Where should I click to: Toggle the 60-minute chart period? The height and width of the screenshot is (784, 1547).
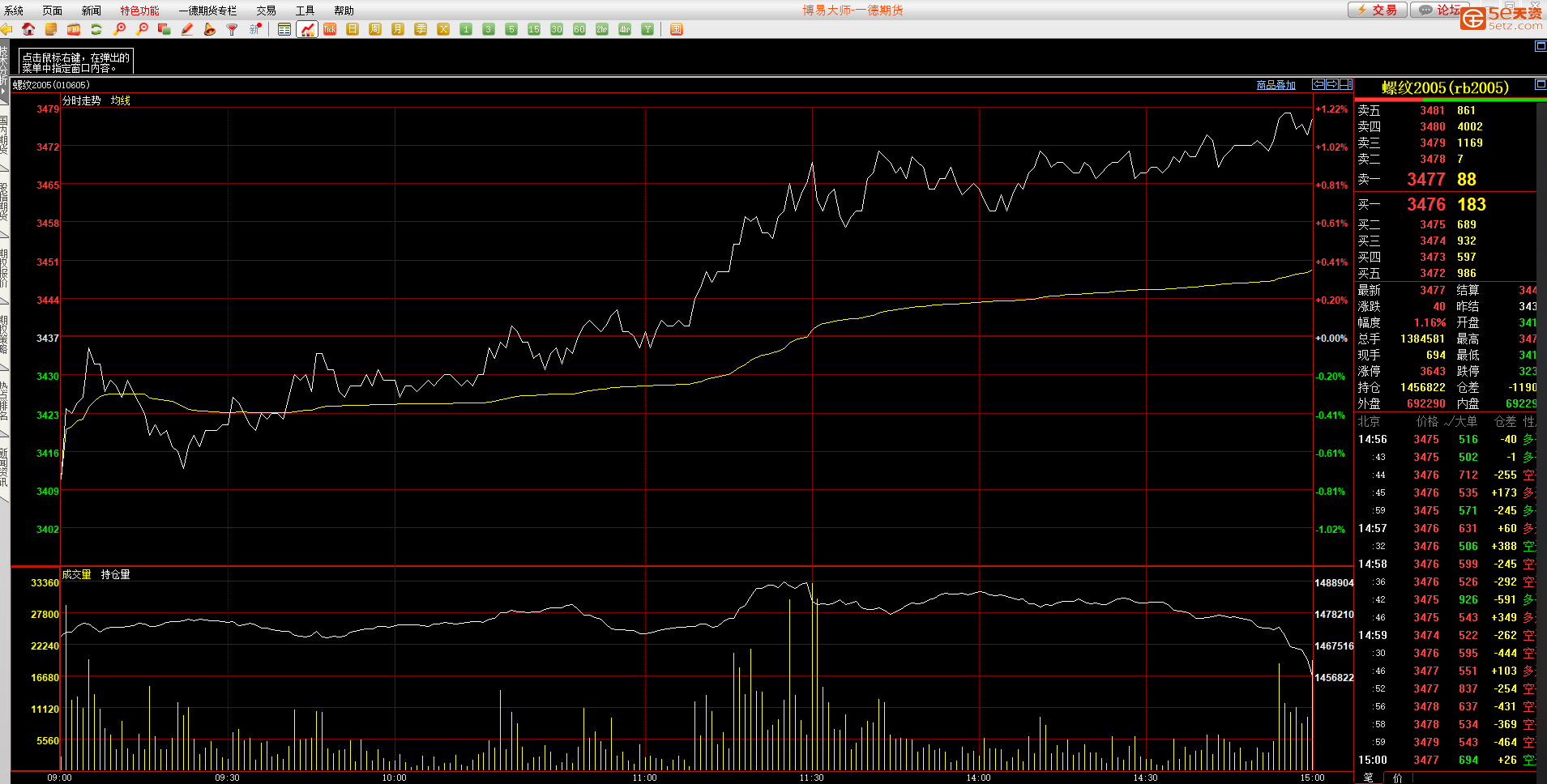(579, 29)
